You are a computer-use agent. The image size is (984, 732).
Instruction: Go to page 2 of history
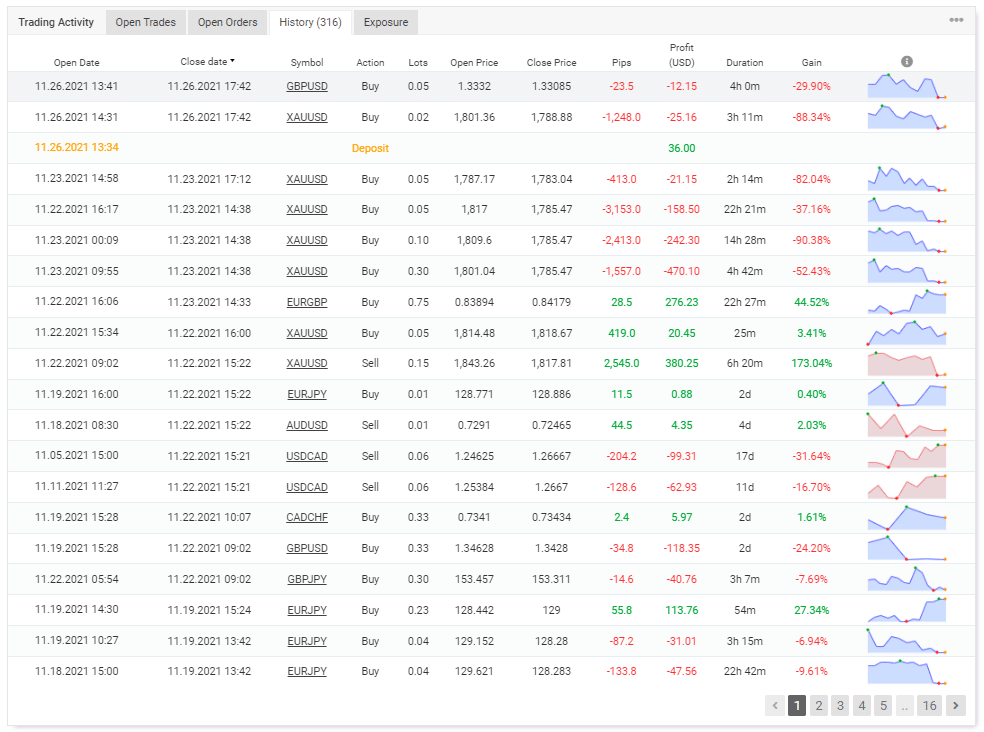point(818,706)
